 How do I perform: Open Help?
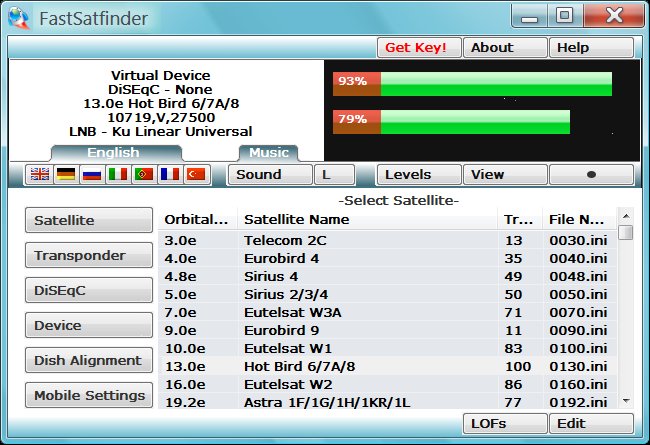[592, 47]
